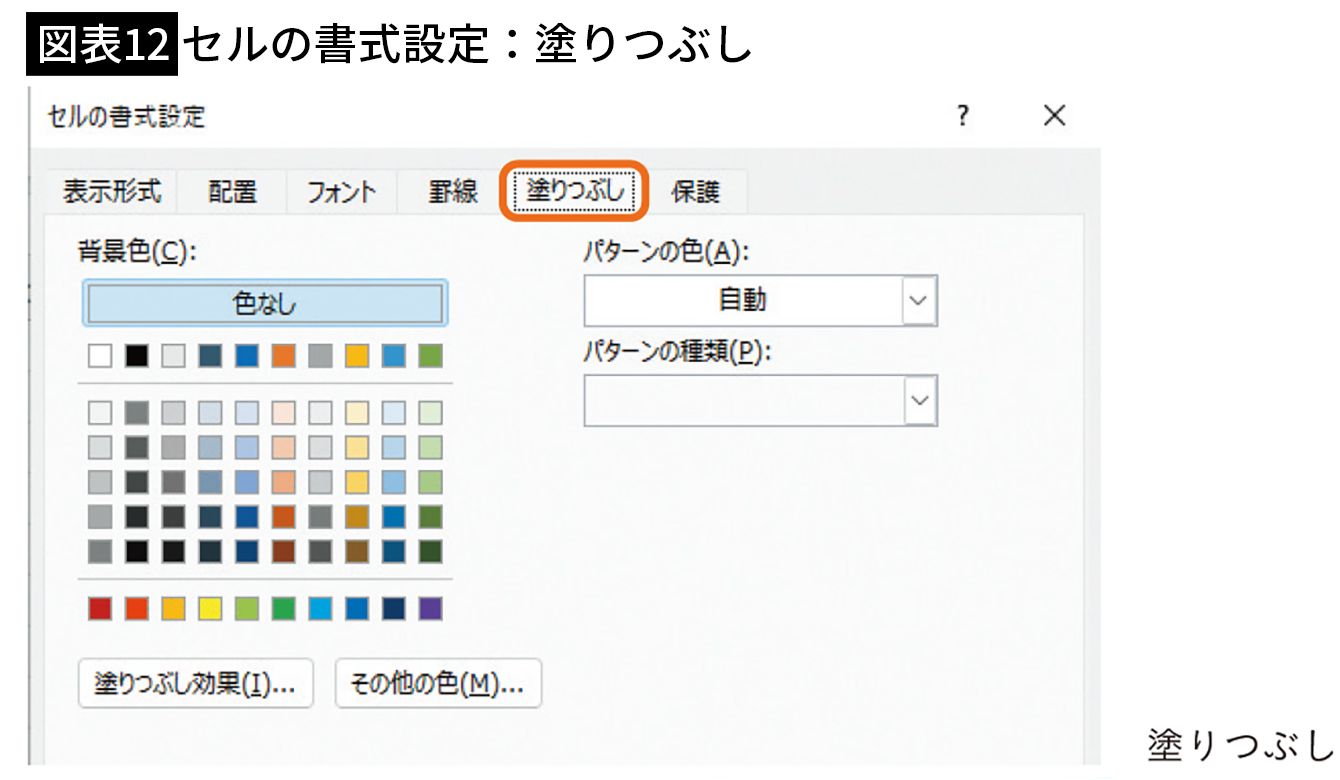1340x780 pixels.
Task: Choose the purple standard color swatch
Action: [430, 608]
